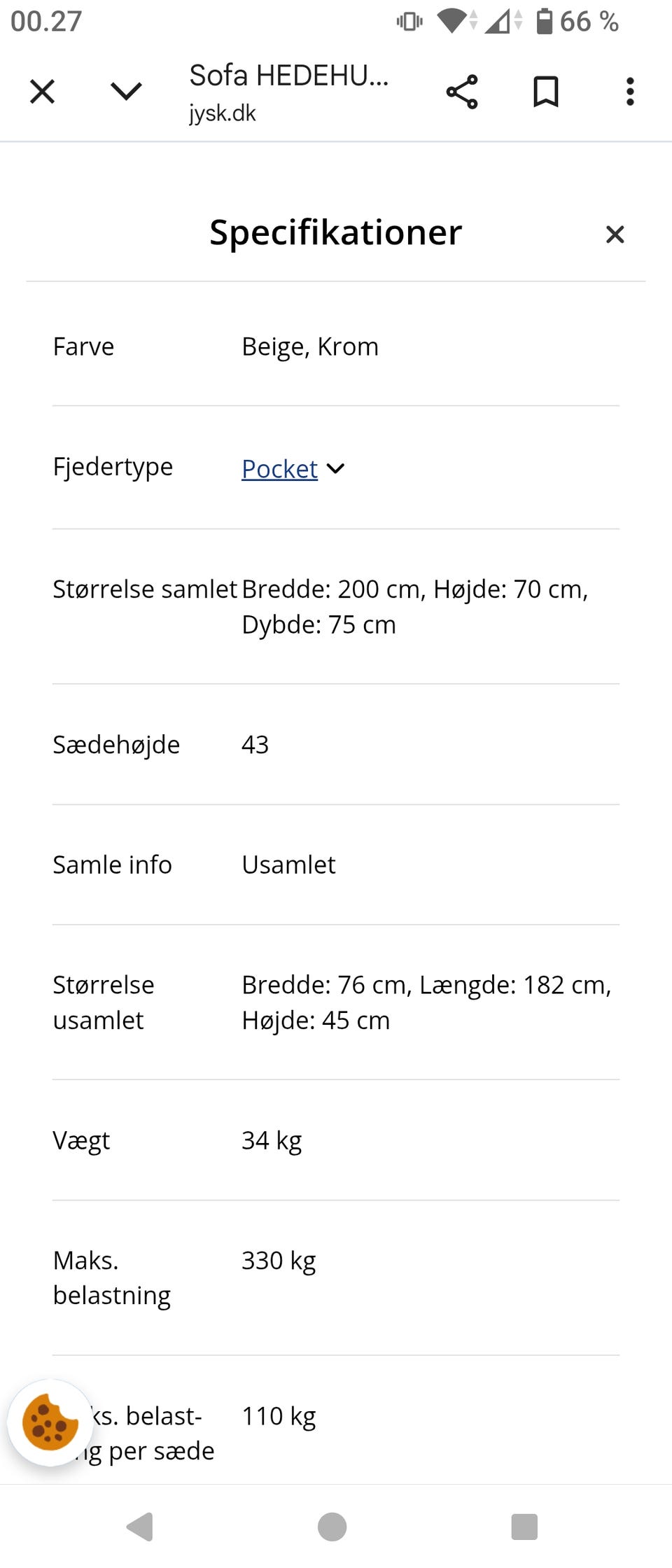
Task: Open the cookie consent icon
Action: pos(50,1426)
